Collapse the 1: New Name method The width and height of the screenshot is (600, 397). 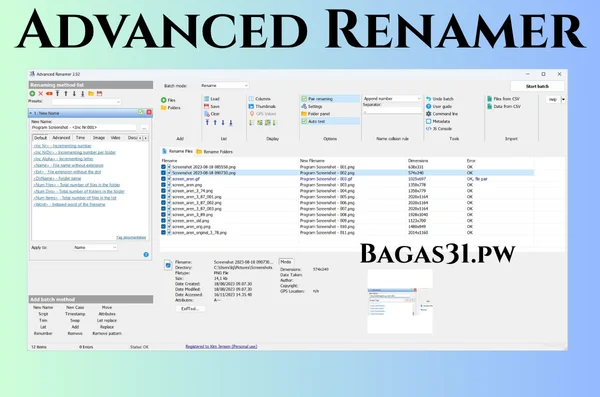[31, 113]
